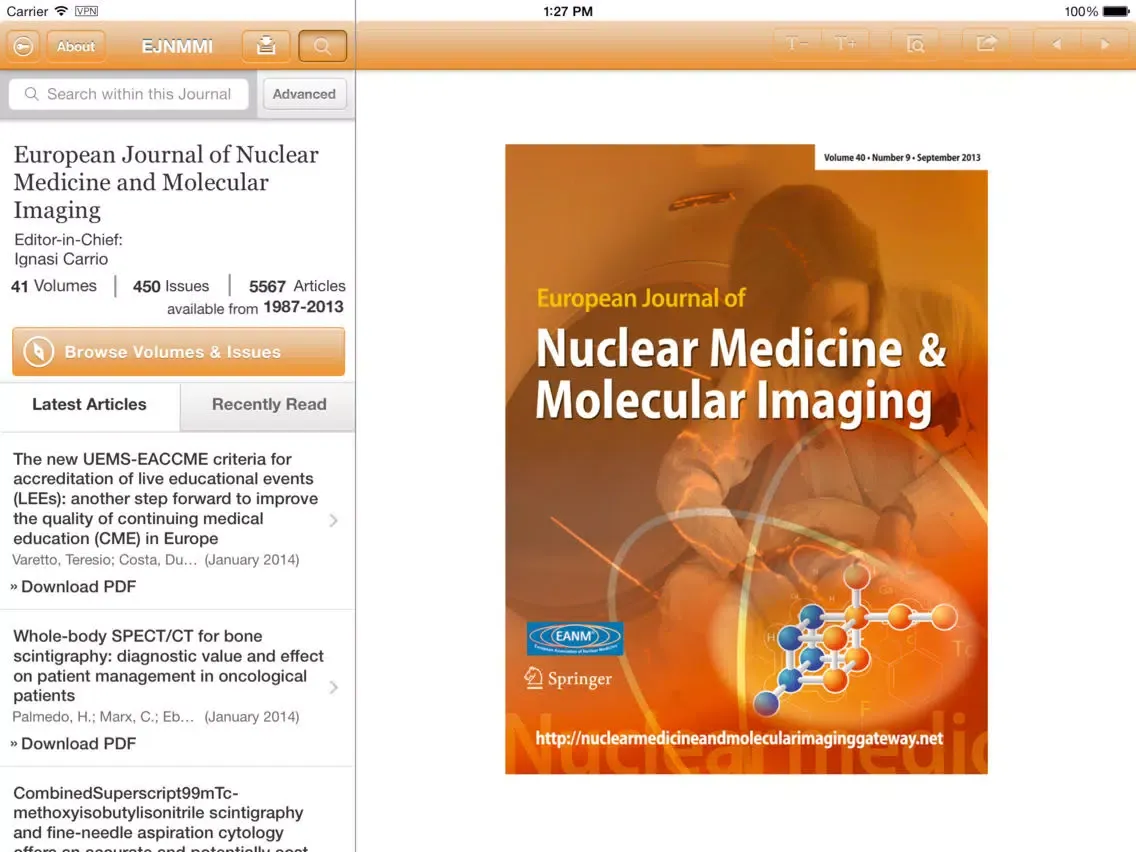Tap the back arrow icon
This screenshot has height=852, width=1136.
click(x=23, y=46)
